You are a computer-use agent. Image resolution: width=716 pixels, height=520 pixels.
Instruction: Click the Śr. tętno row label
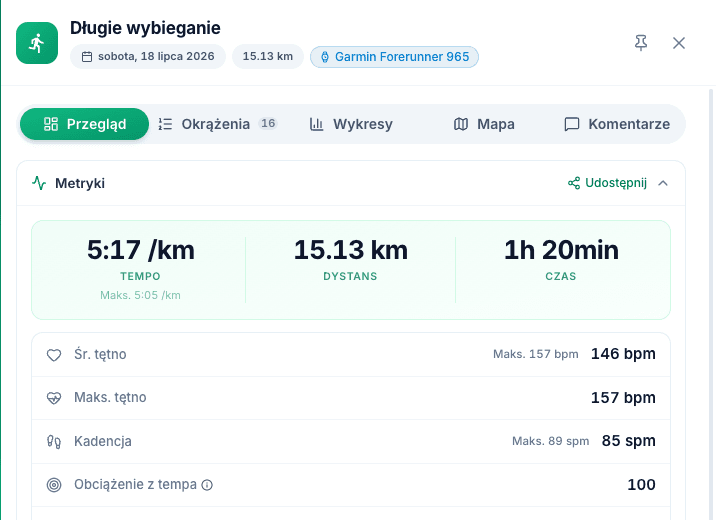coord(100,354)
